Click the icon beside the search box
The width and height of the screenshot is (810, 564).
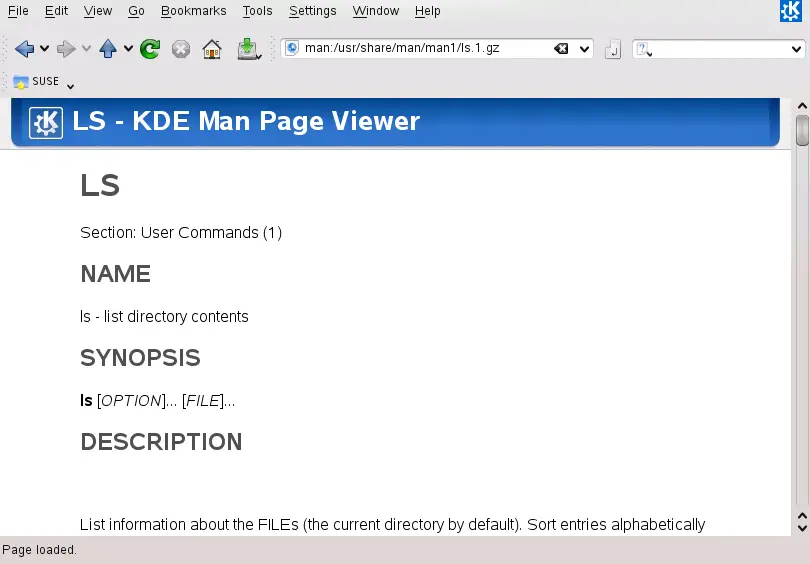[x=613, y=49]
